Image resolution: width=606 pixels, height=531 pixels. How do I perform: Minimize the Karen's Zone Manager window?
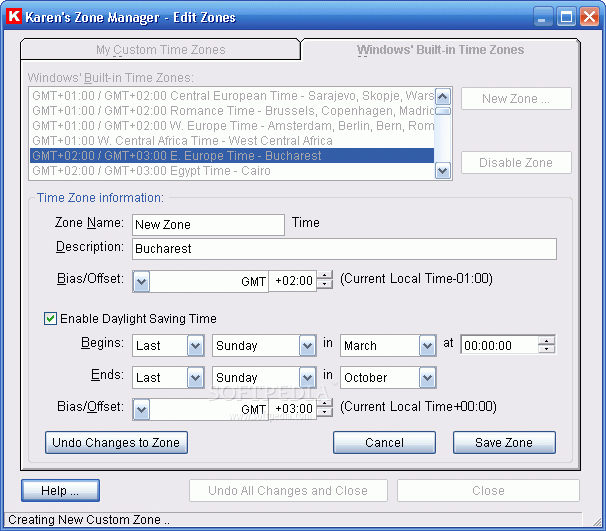[542, 17]
